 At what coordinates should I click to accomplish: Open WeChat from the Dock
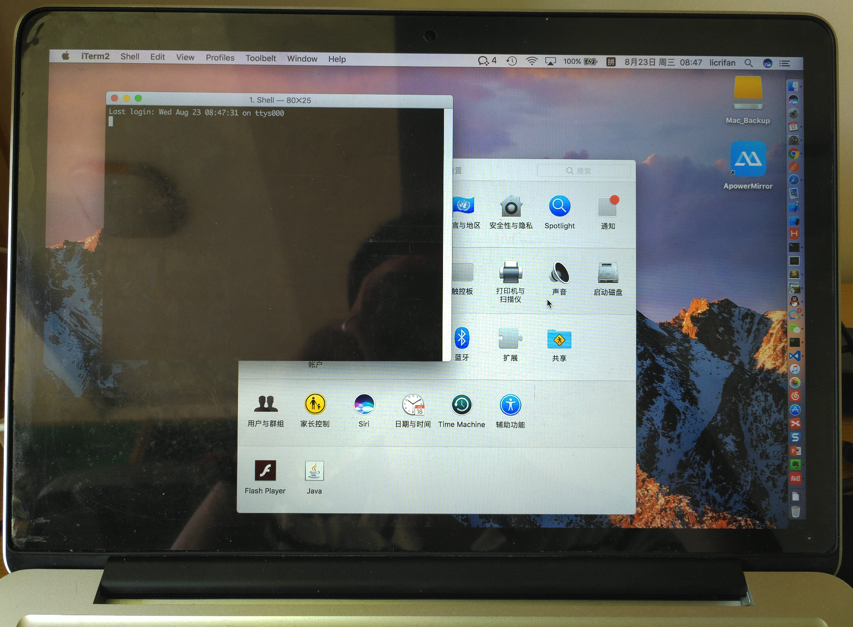point(795,329)
